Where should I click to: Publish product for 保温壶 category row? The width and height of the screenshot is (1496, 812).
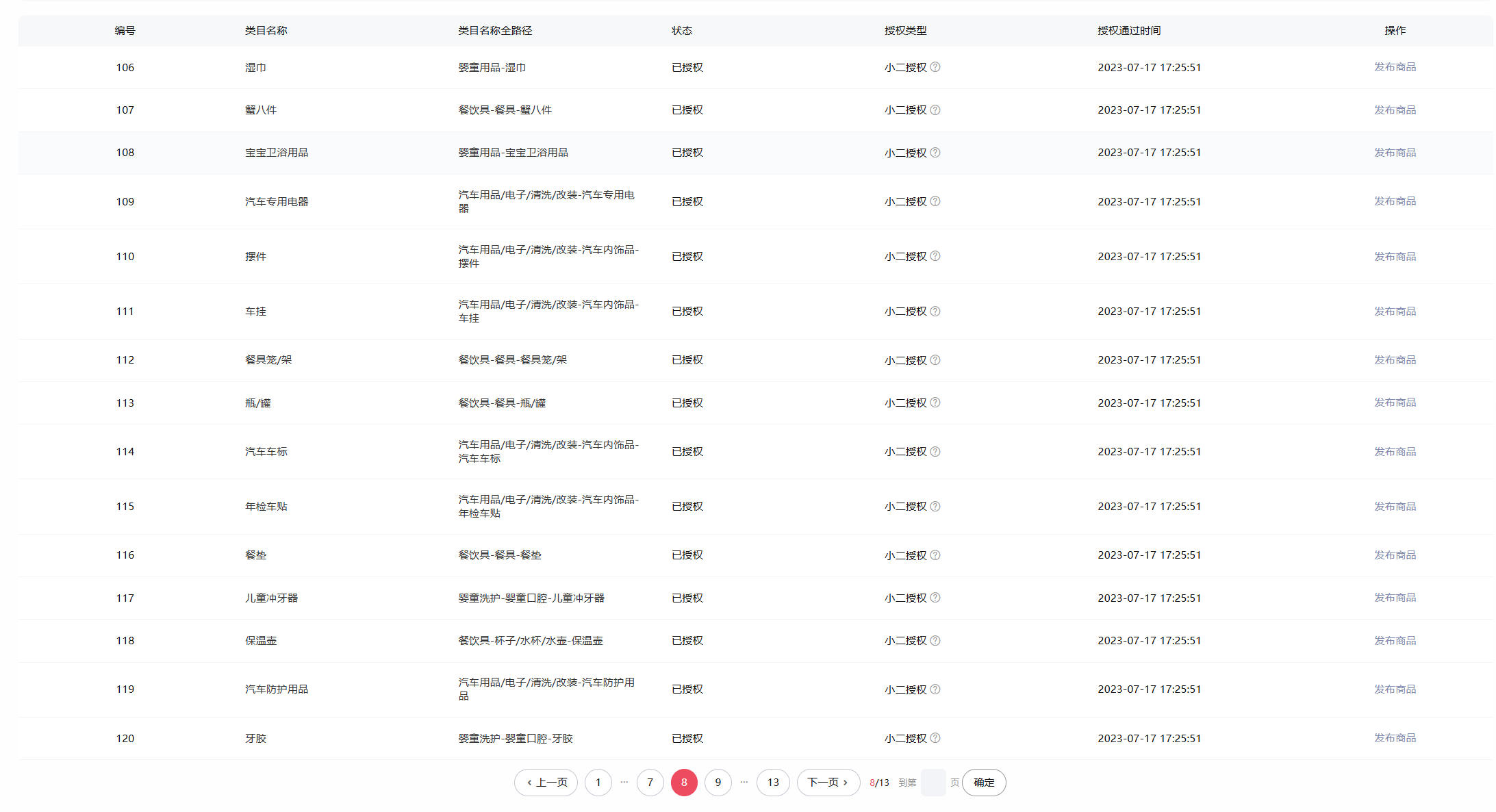(1395, 641)
